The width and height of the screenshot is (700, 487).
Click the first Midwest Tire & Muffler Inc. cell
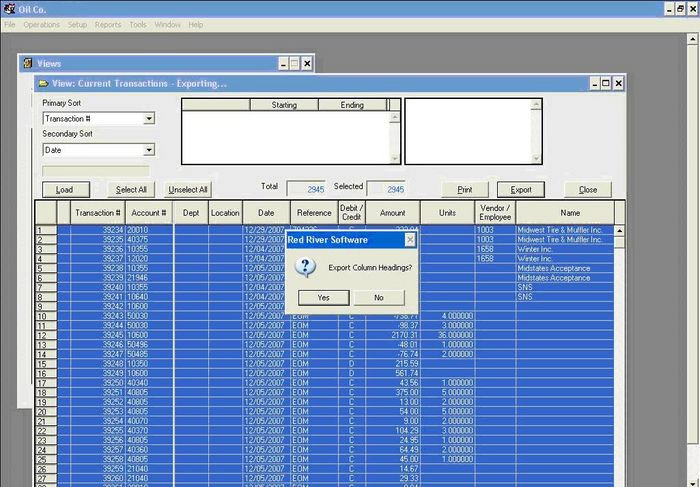coord(565,230)
